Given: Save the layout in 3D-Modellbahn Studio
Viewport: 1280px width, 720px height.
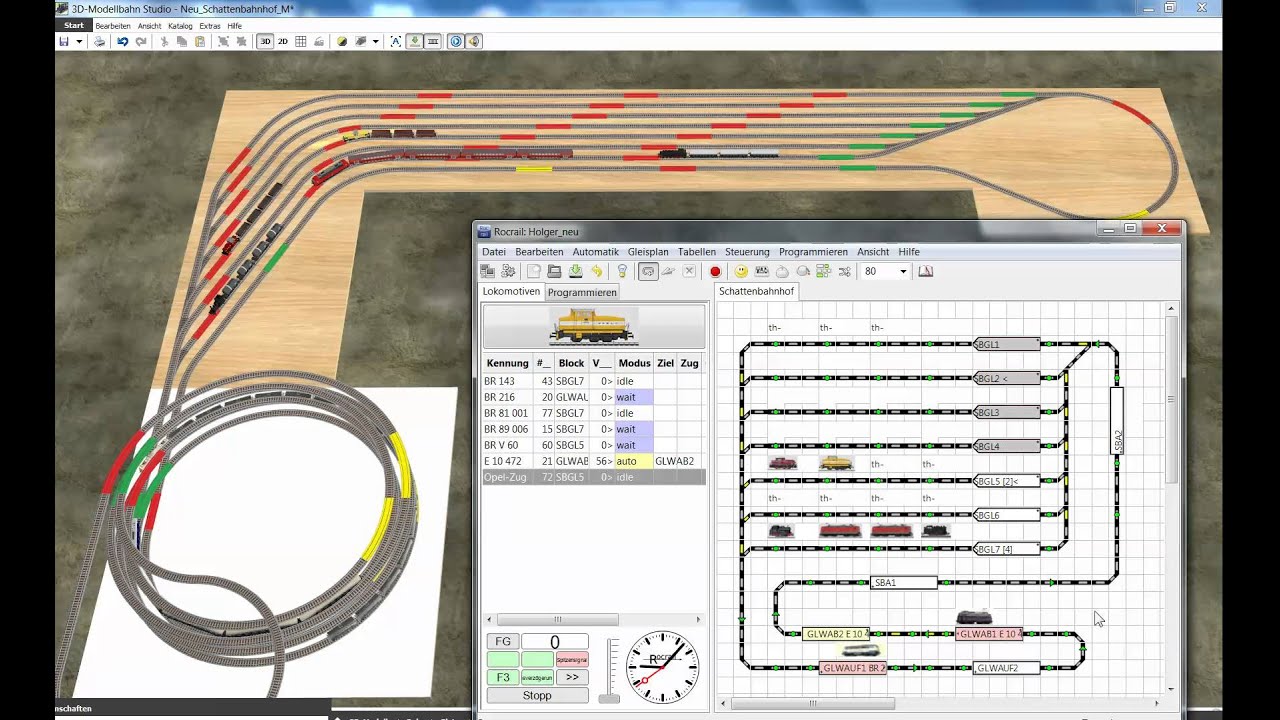Looking at the screenshot, I should [64, 42].
